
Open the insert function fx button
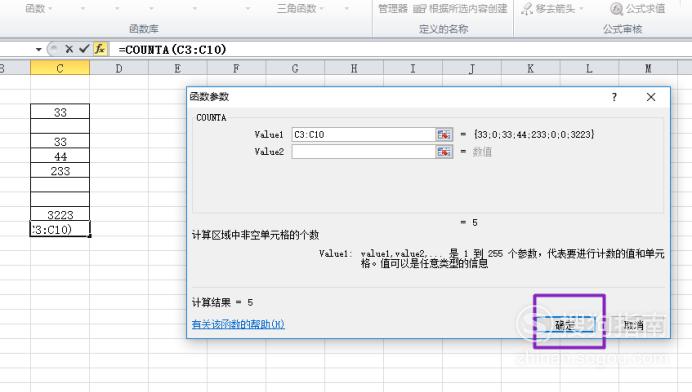click(100, 49)
